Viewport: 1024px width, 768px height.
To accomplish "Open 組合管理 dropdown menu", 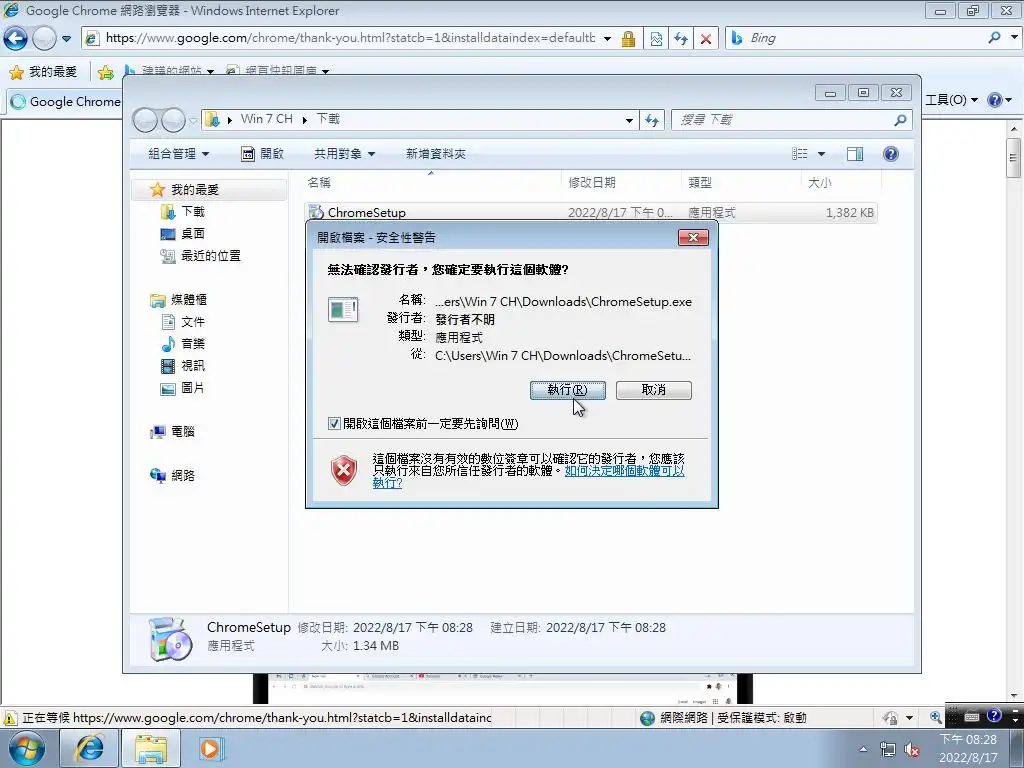I will point(178,154).
